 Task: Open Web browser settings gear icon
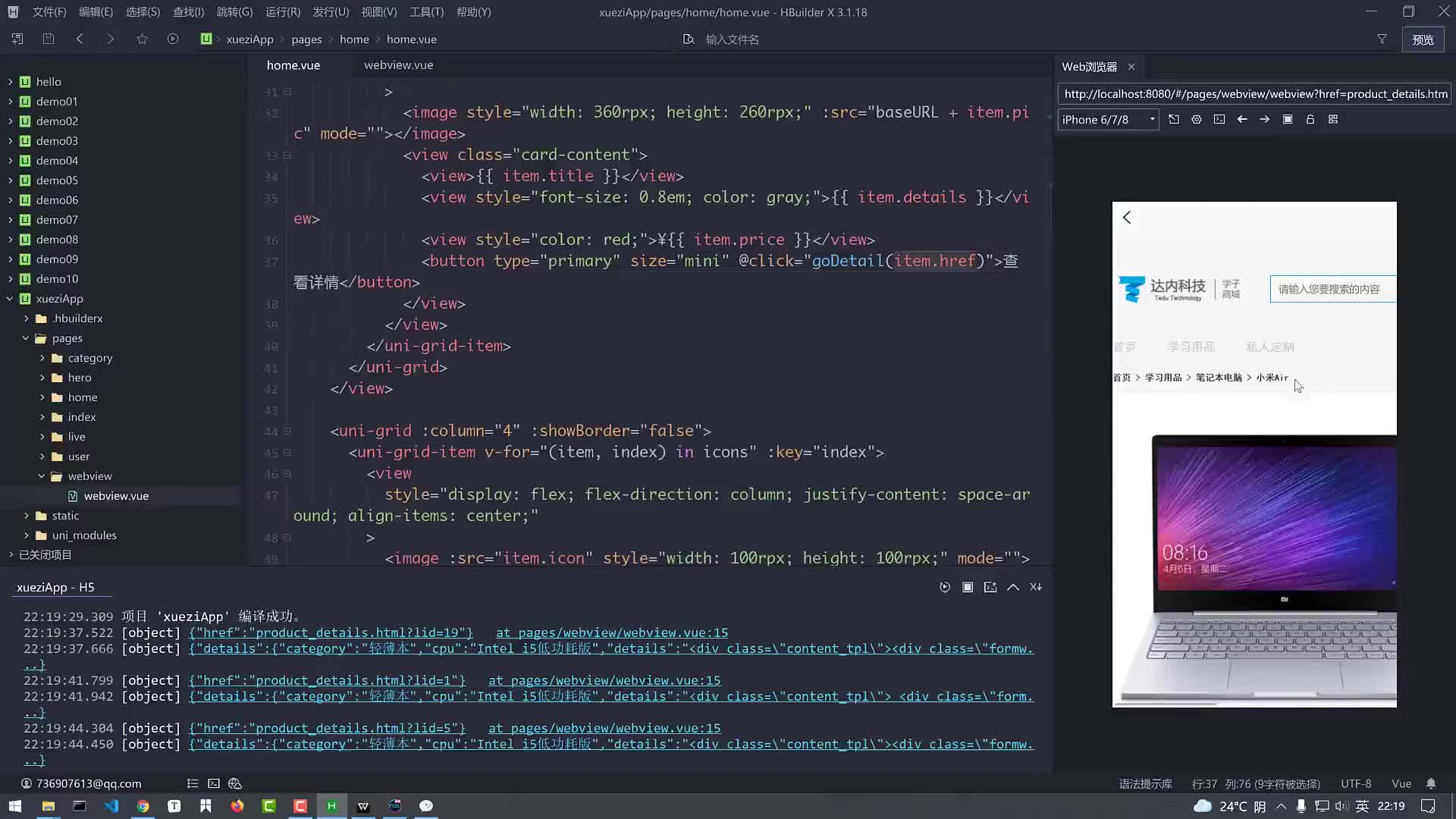point(1197,119)
